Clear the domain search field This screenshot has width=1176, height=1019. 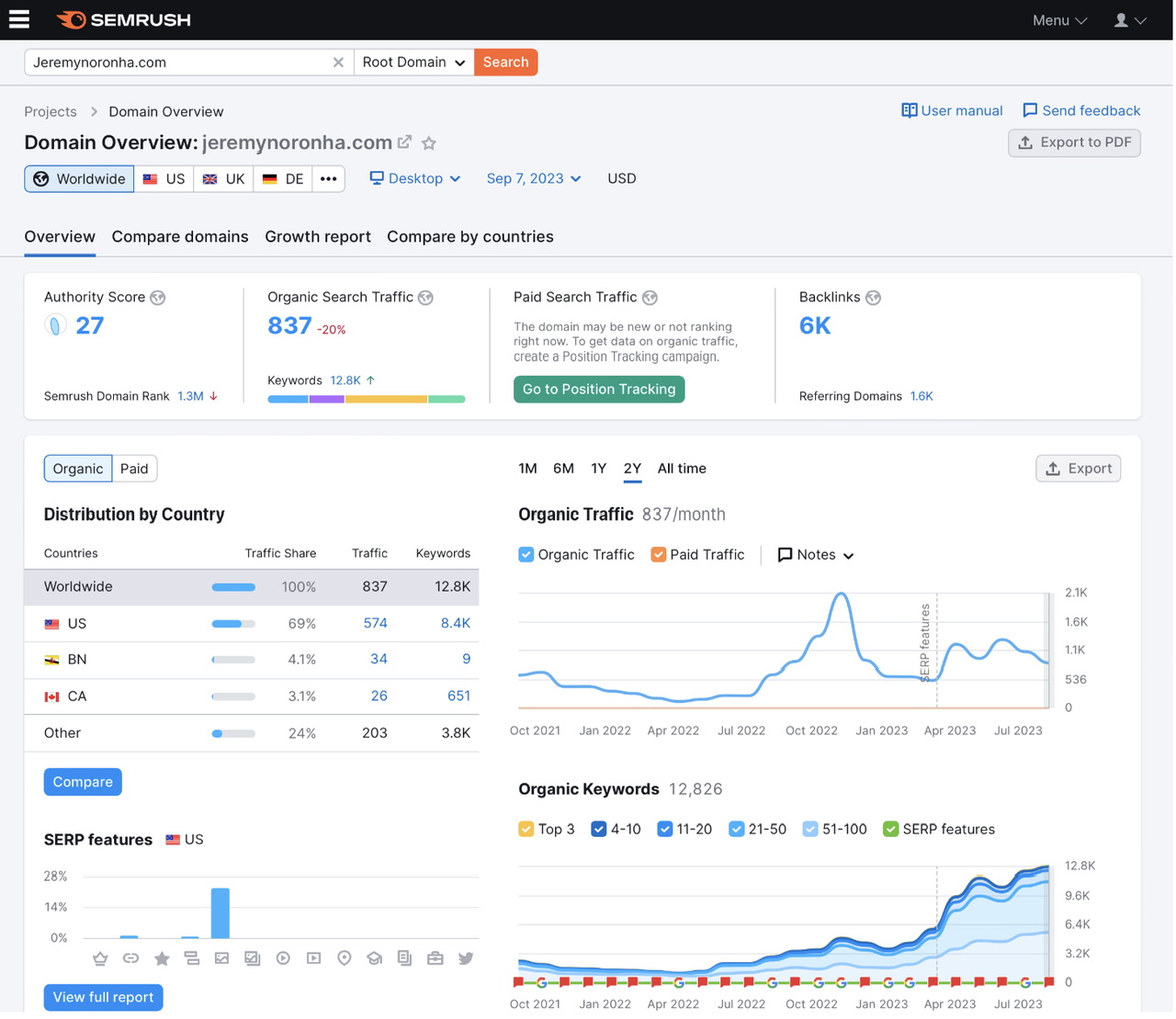click(338, 62)
